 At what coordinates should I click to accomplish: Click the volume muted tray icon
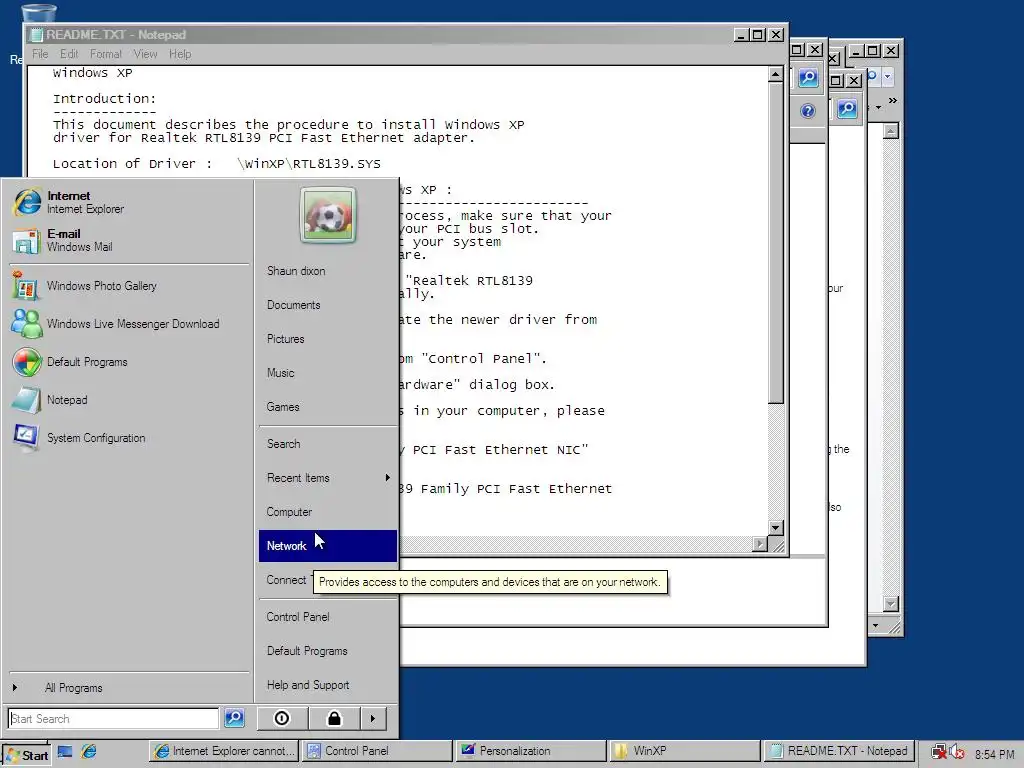(x=957, y=753)
